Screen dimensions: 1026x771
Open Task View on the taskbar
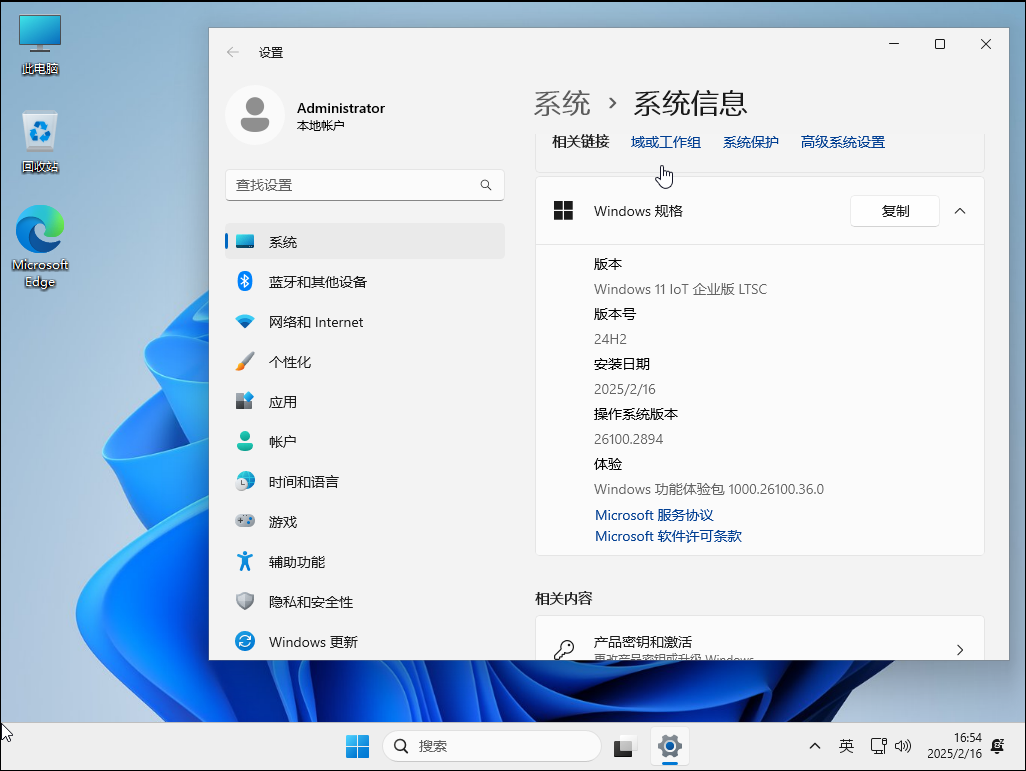click(625, 746)
